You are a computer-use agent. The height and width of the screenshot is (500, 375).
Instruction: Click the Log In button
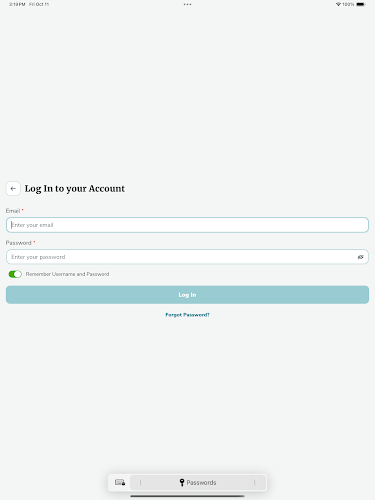coord(187,295)
